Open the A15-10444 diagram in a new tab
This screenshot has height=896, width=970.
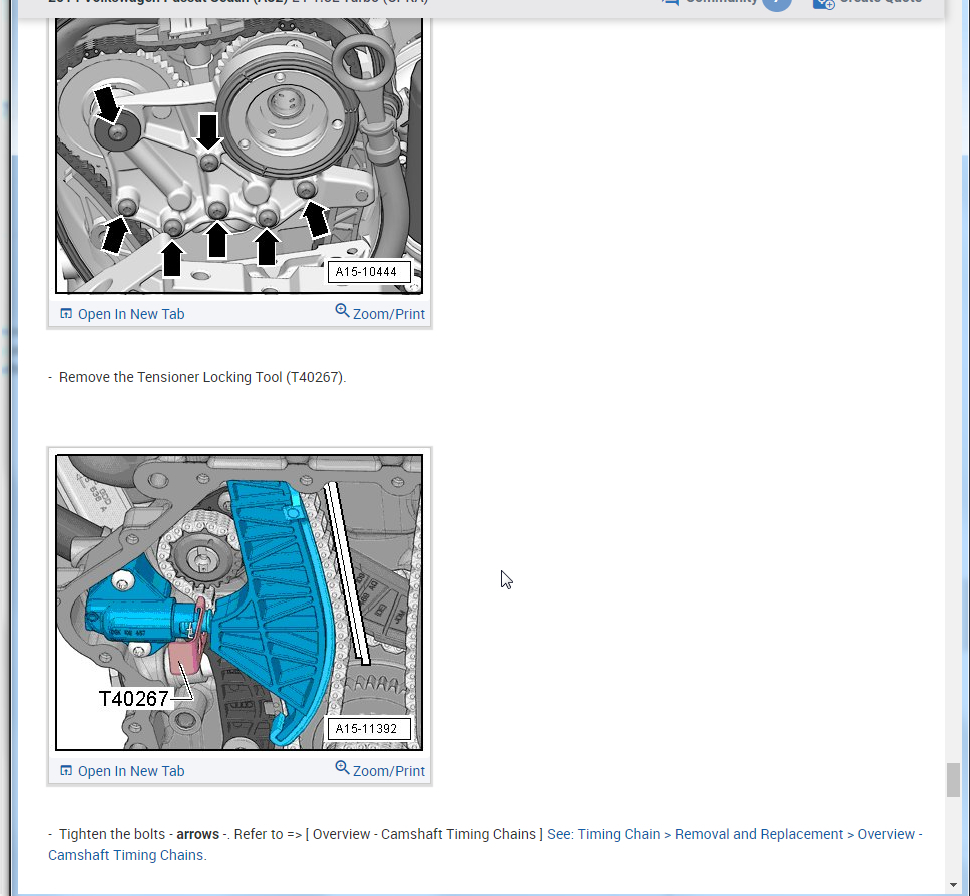pos(122,314)
